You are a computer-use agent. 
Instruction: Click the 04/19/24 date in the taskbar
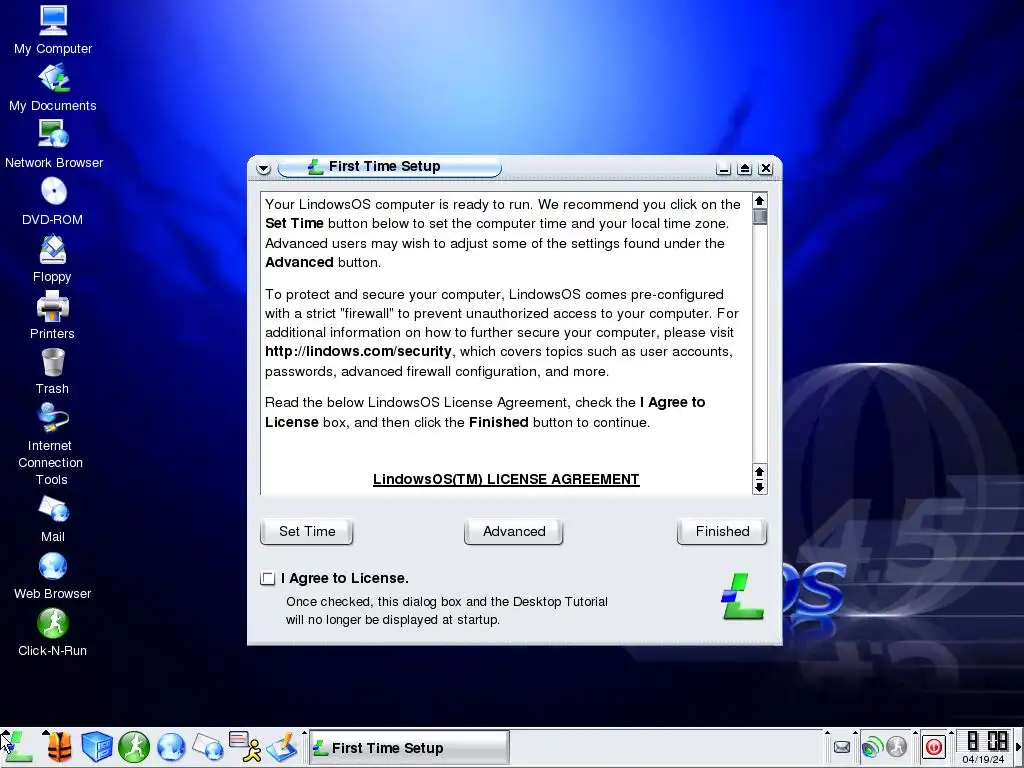coord(984,760)
